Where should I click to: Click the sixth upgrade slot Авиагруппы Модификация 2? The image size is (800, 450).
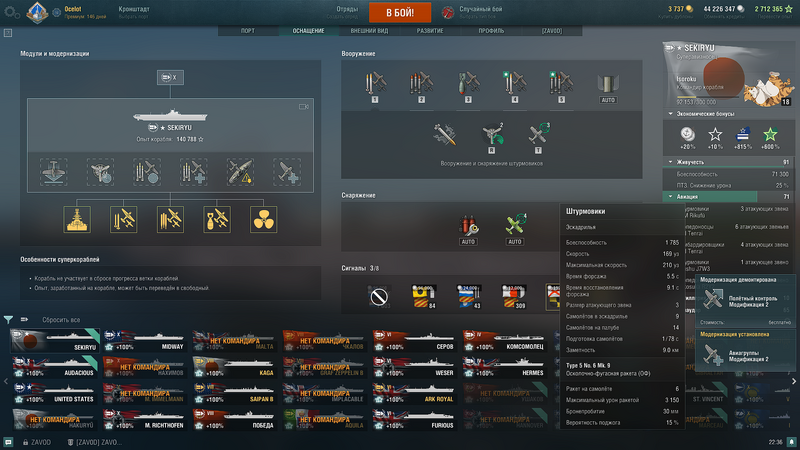point(287,172)
